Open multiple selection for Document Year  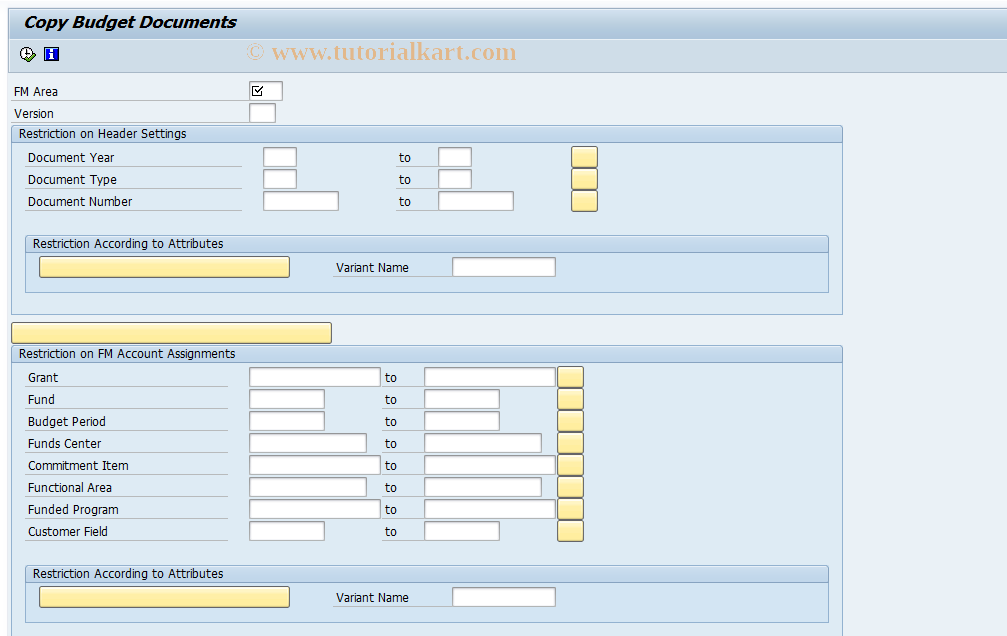pos(584,157)
